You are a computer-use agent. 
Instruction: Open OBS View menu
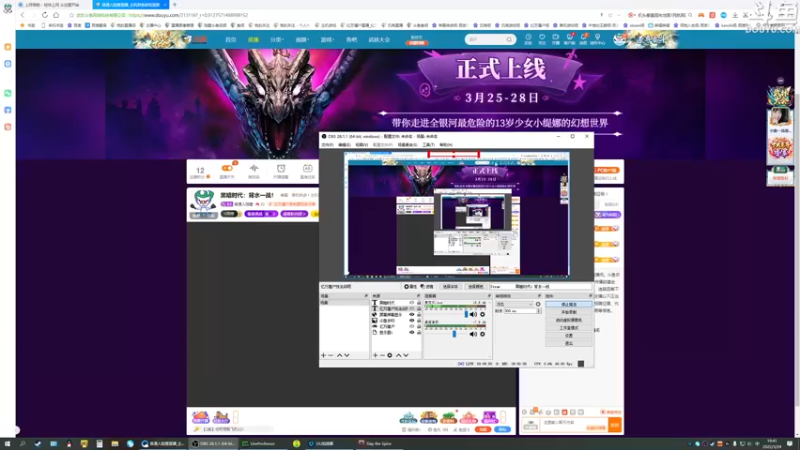[362, 145]
